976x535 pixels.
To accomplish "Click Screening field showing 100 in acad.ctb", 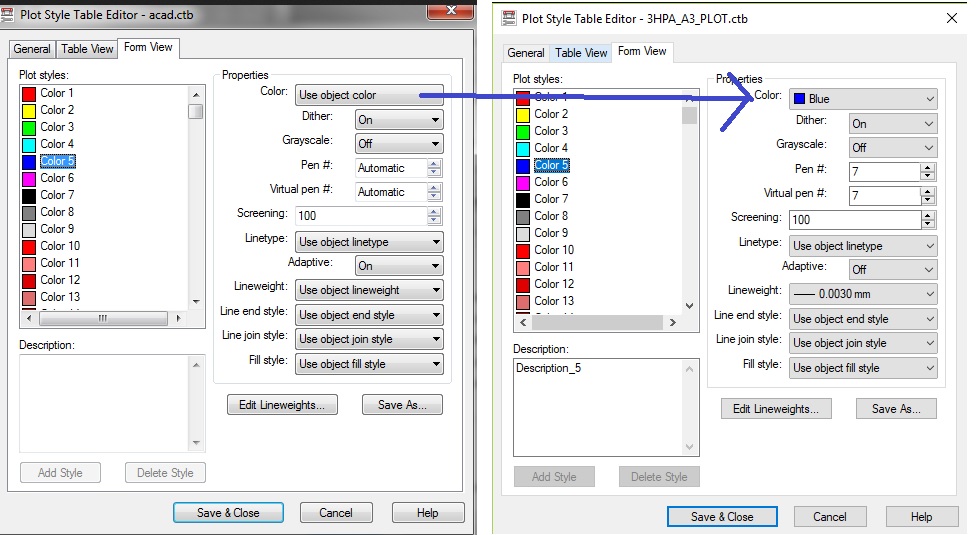I will (x=361, y=216).
